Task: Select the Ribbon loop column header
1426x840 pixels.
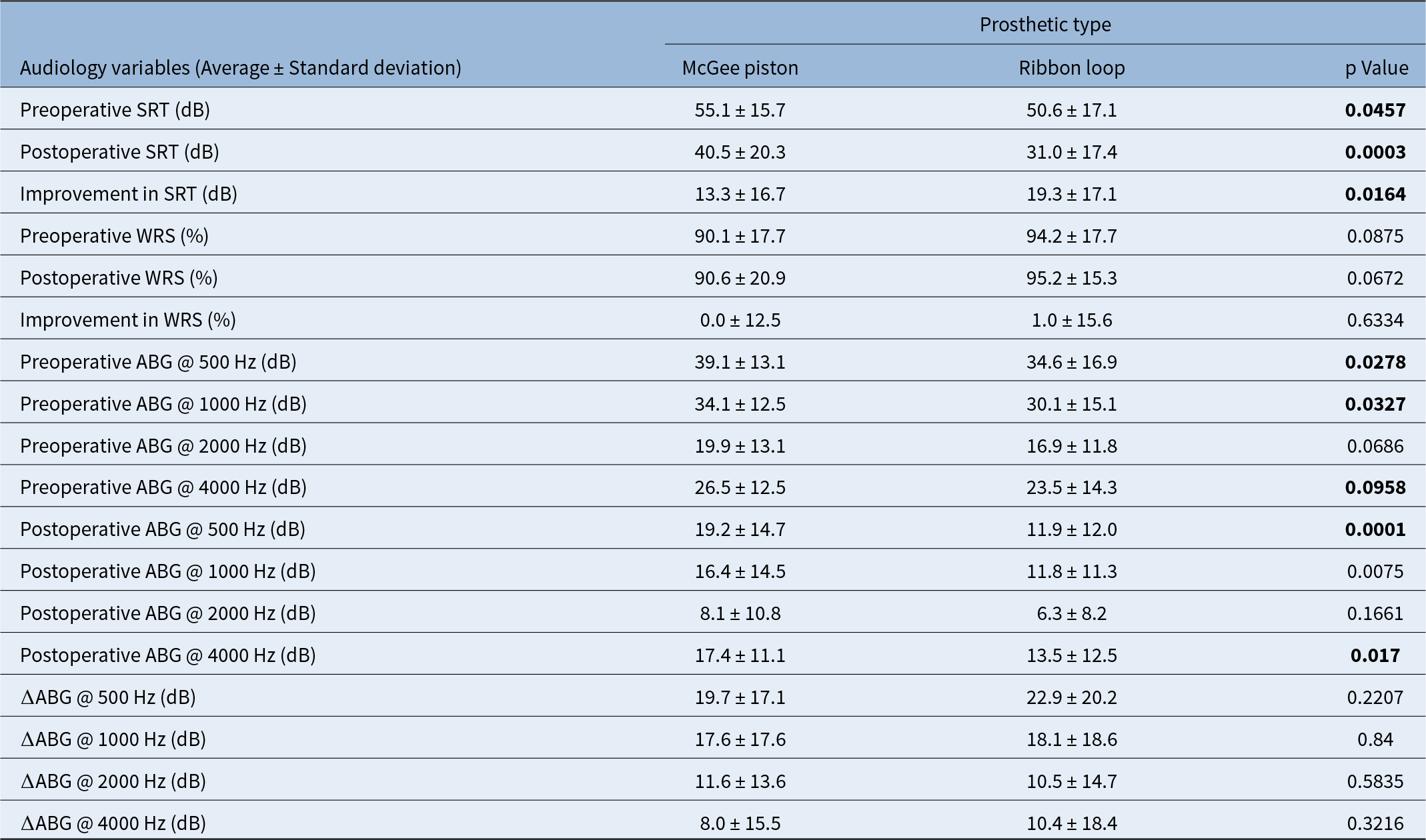Action: point(1071,68)
